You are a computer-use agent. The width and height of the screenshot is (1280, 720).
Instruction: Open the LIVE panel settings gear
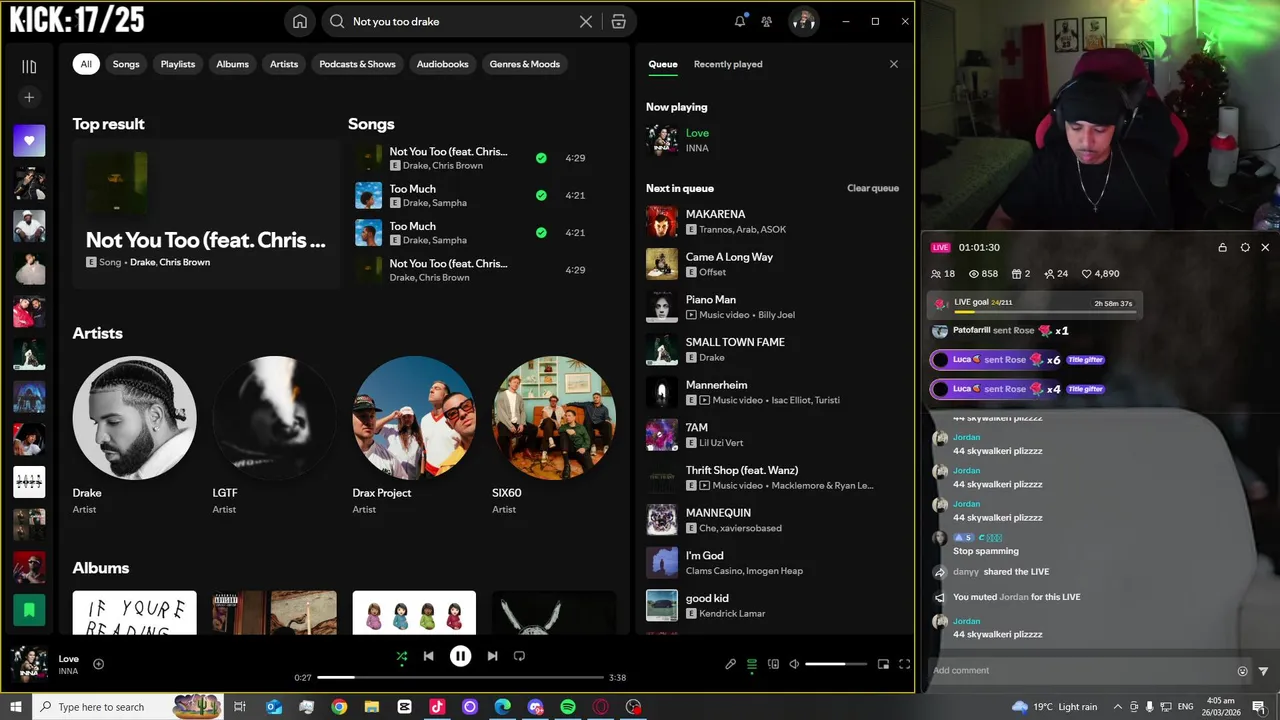click(1245, 247)
